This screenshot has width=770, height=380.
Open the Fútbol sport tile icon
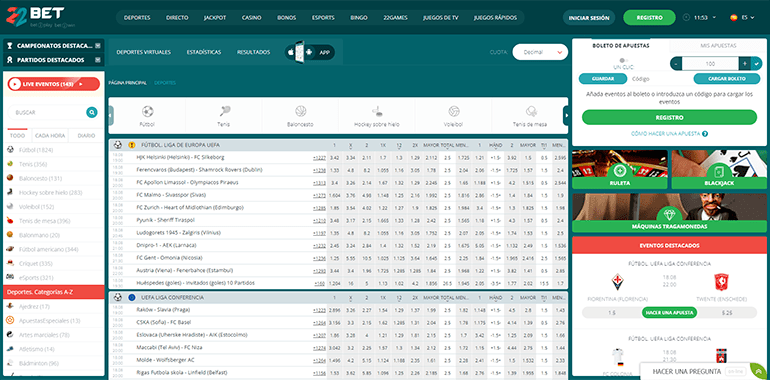(x=147, y=111)
